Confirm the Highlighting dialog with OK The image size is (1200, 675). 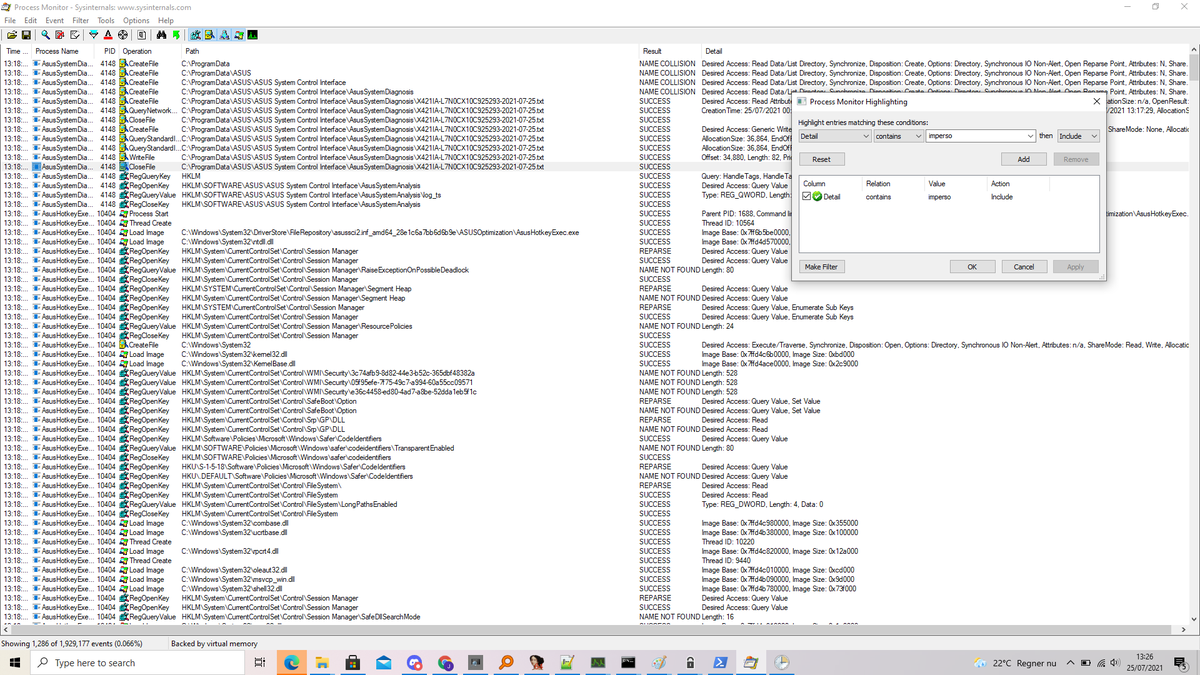(x=971, y=267)
